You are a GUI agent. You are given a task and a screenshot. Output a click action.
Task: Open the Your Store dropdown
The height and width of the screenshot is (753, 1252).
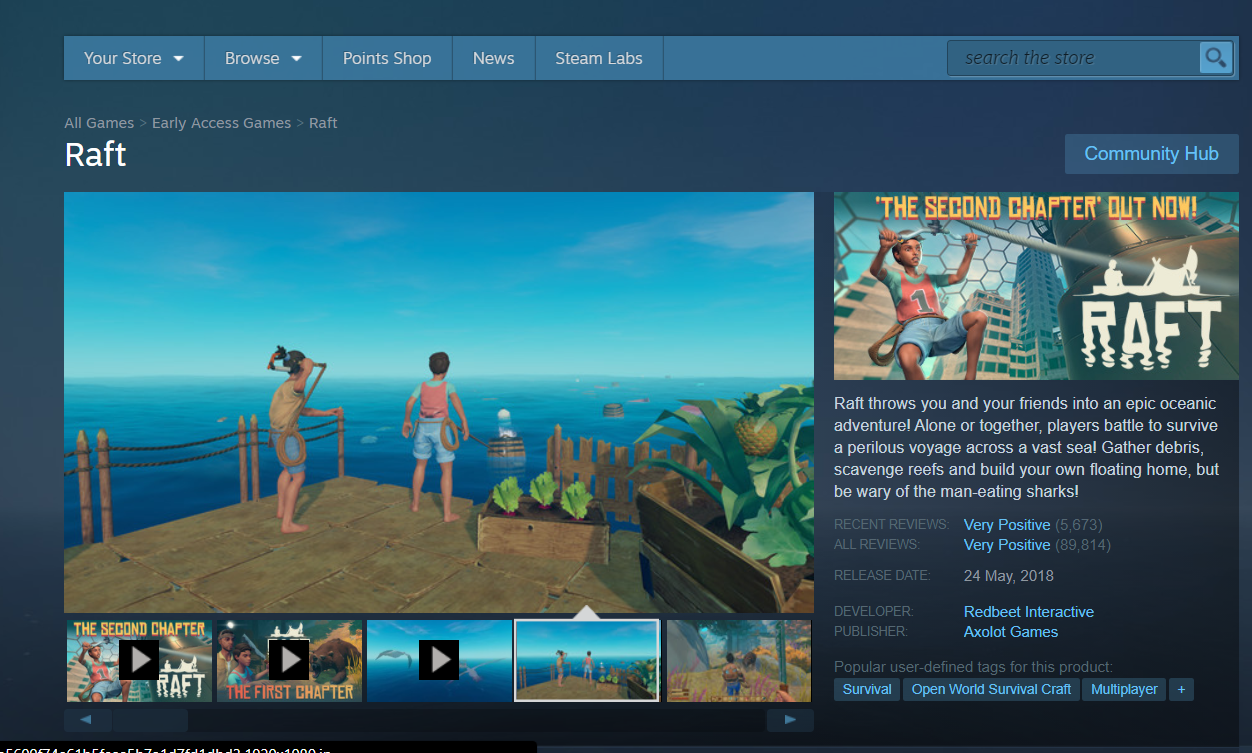[134, 58]
